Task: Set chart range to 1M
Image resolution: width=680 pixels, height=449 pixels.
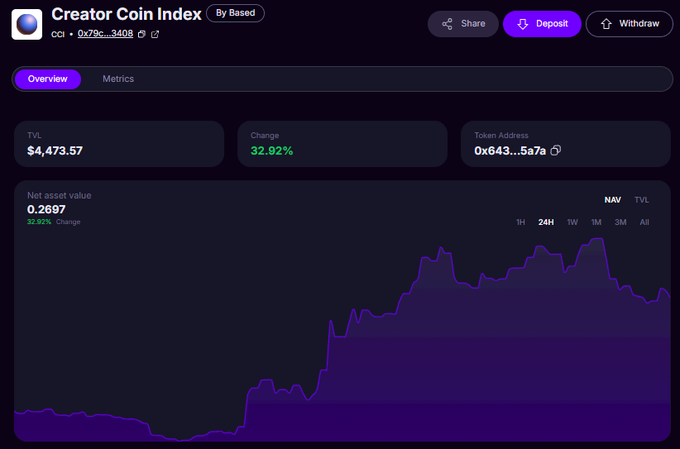Action: [x=596, y=222]
